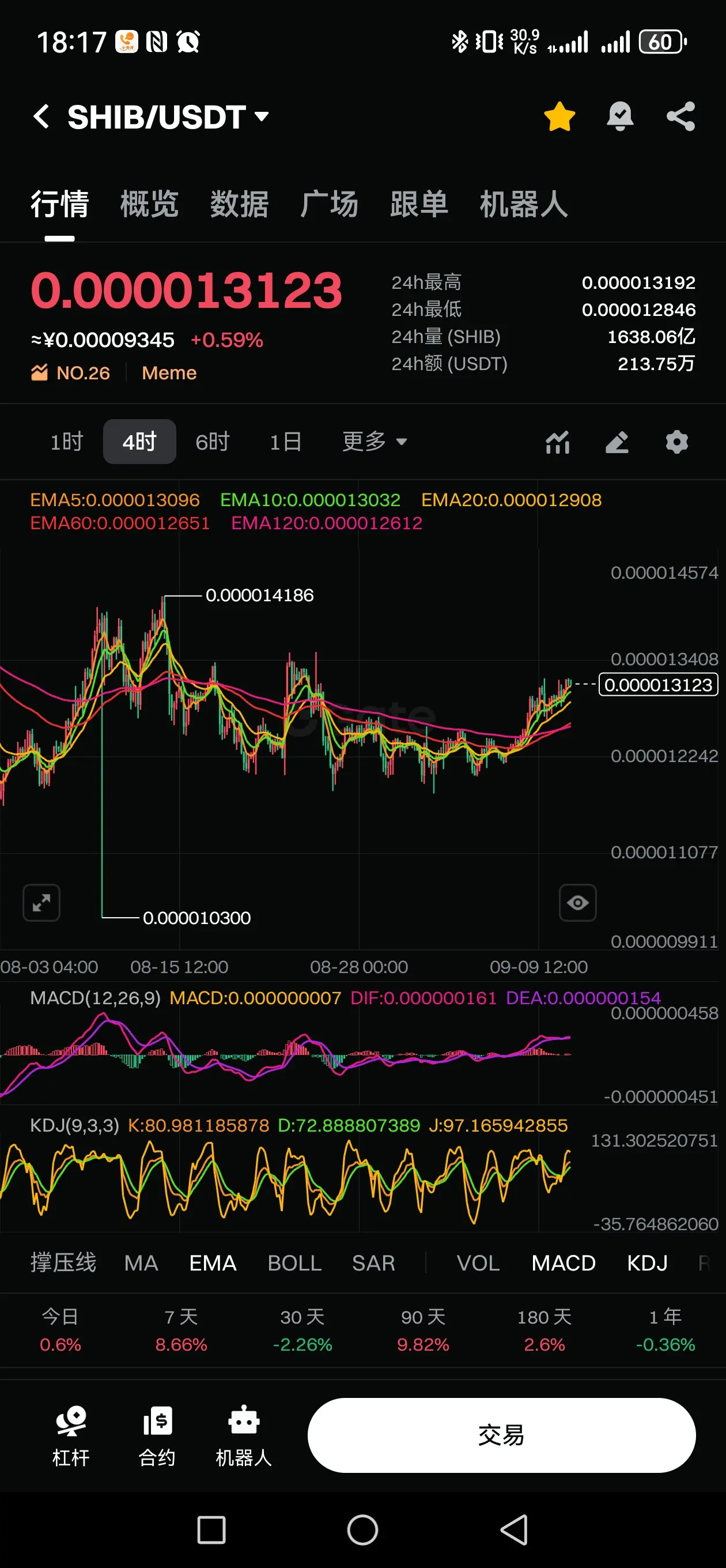Tap the 24h最高 value 0.000013192
The width and height of the screenshot is (726, 1568).
(x=638, y=282)
